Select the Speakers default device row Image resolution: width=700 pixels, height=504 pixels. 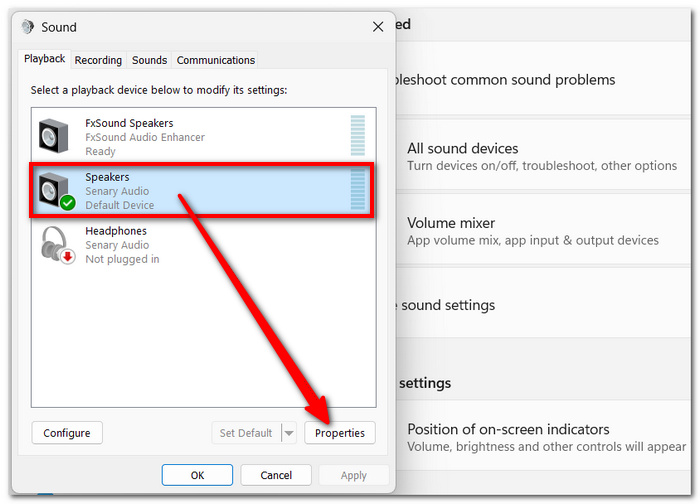(x=202, y=191)
